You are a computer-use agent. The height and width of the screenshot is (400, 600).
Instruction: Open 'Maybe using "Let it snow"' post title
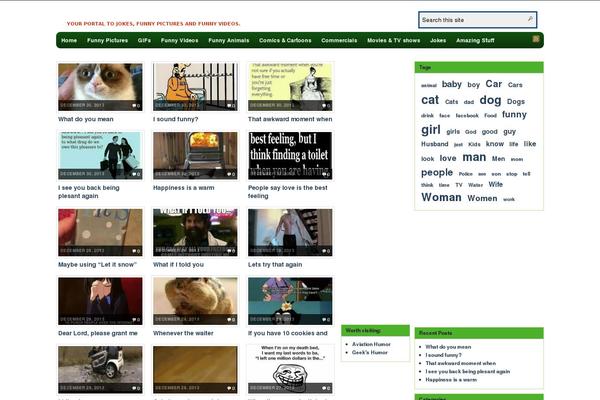click(x=97, y=264)
